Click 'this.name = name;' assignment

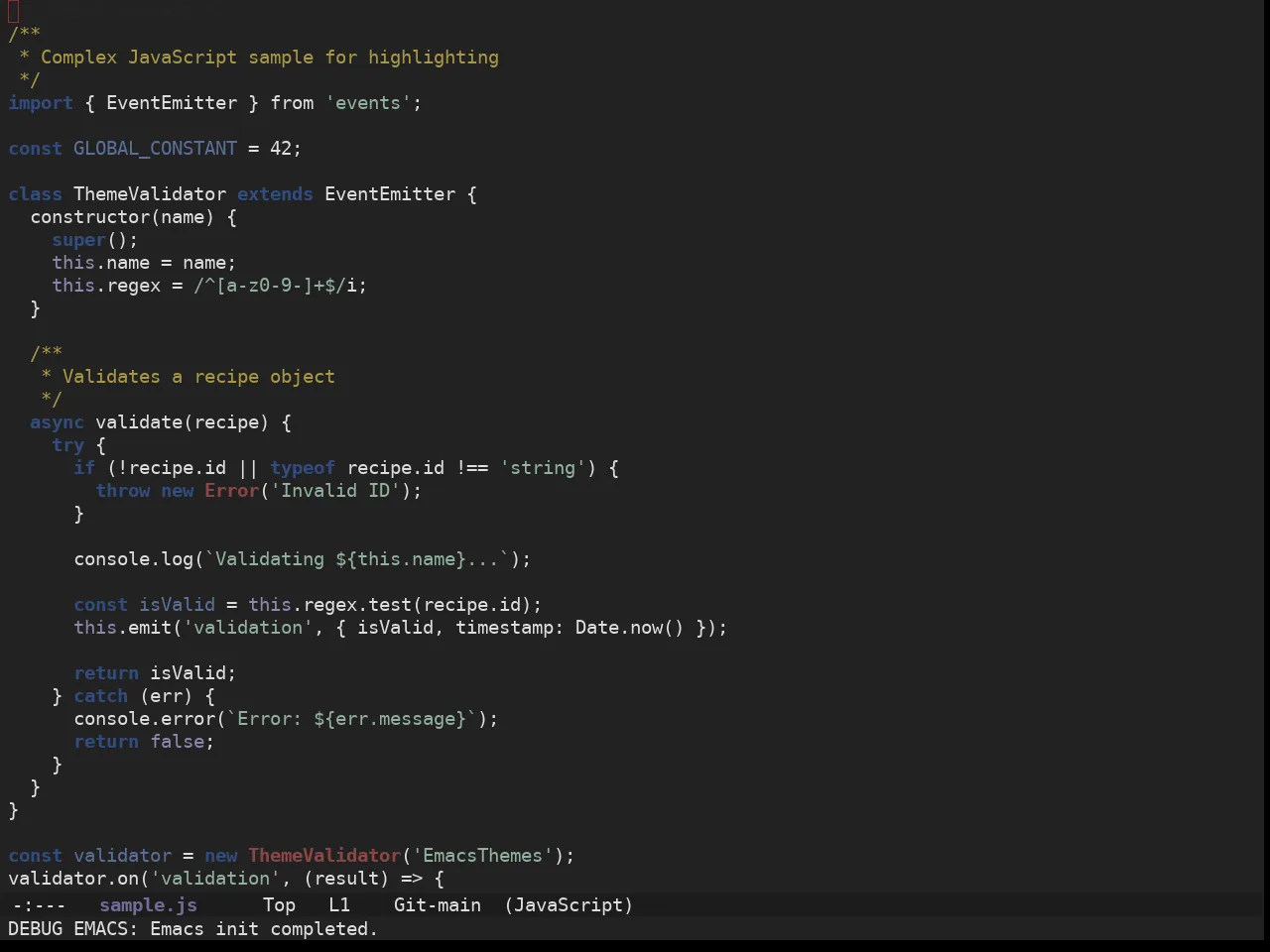(x=144, y=262)
